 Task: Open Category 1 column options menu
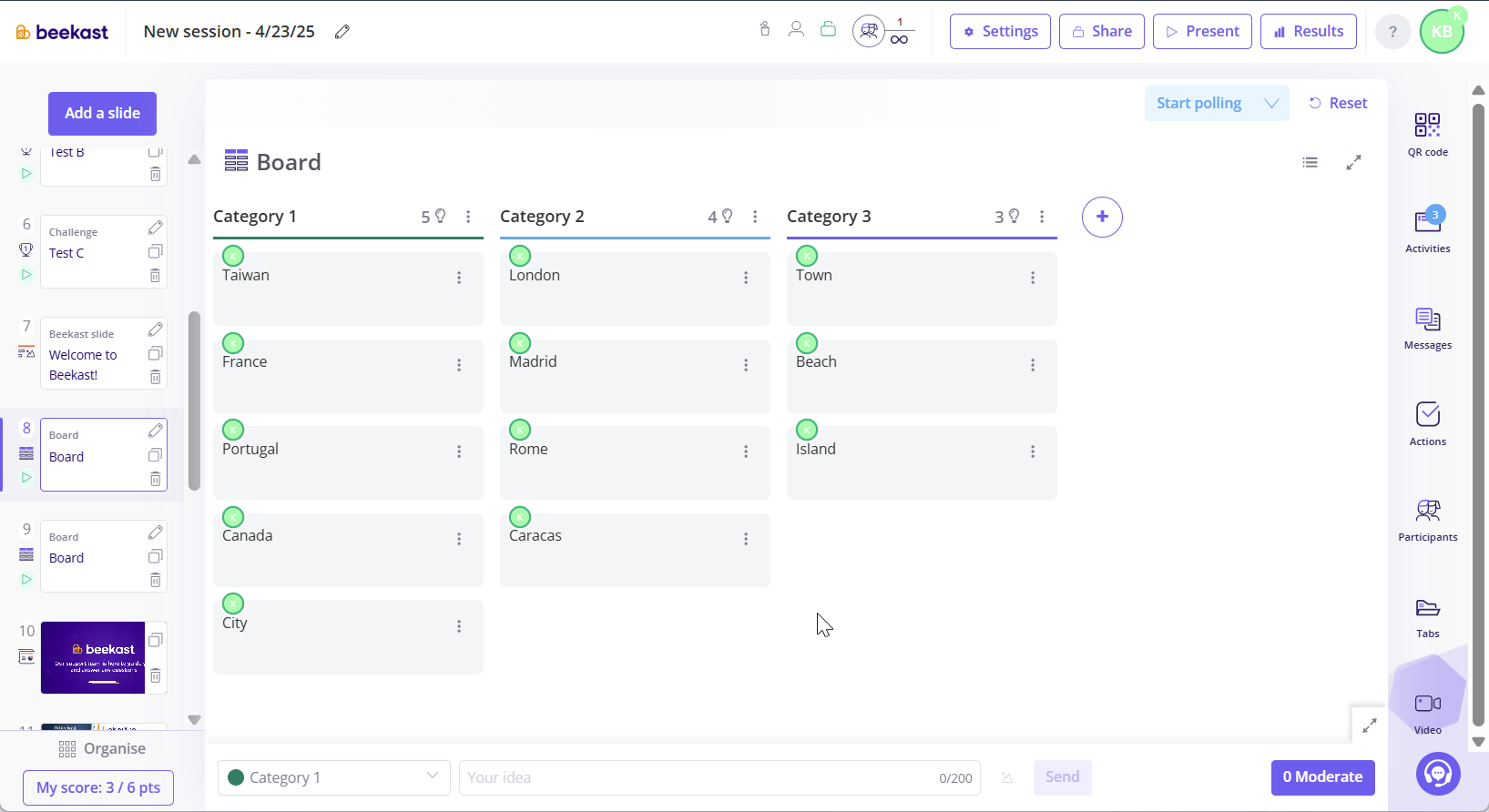[468, 217]
